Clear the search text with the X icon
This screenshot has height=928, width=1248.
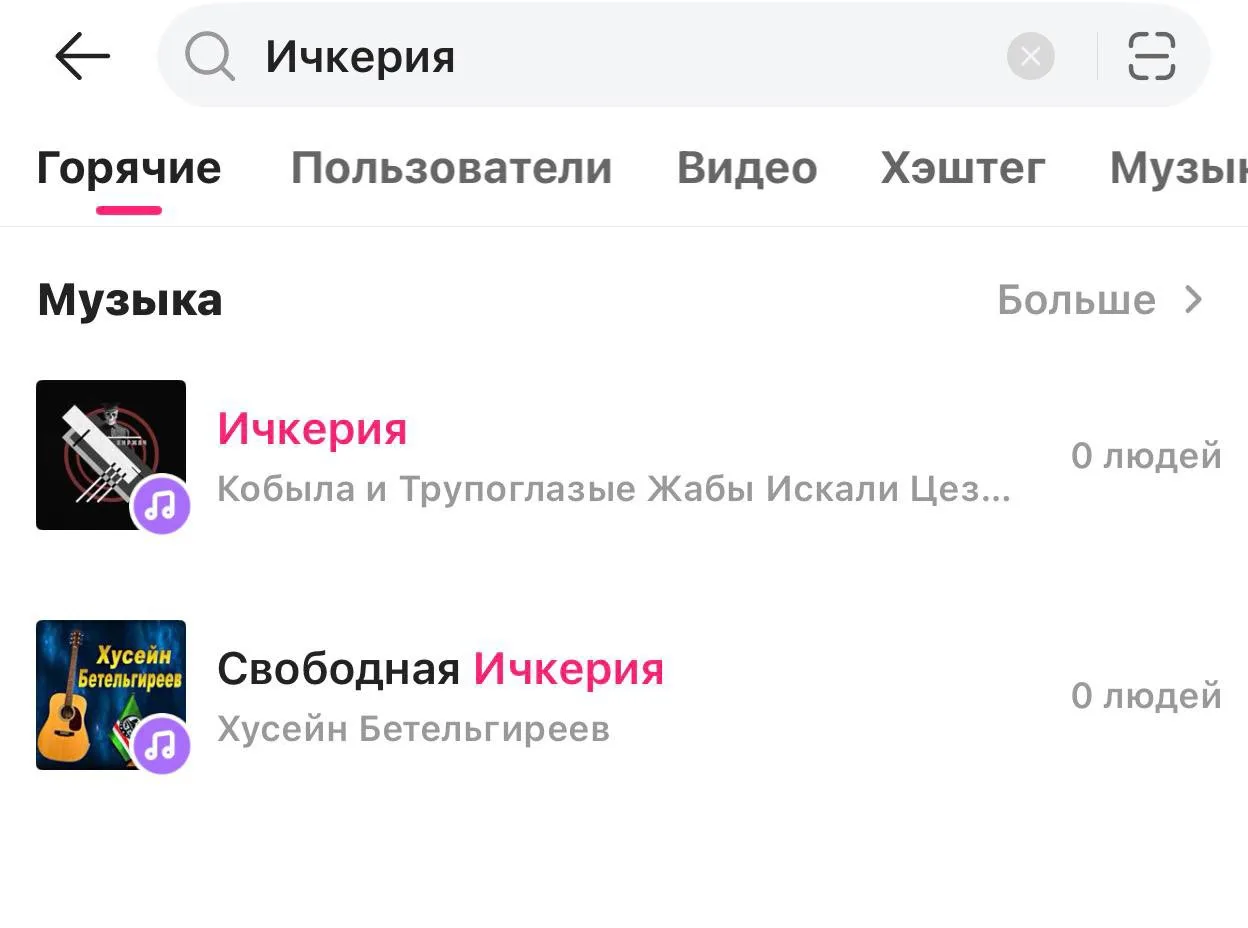pos(1030,56)
